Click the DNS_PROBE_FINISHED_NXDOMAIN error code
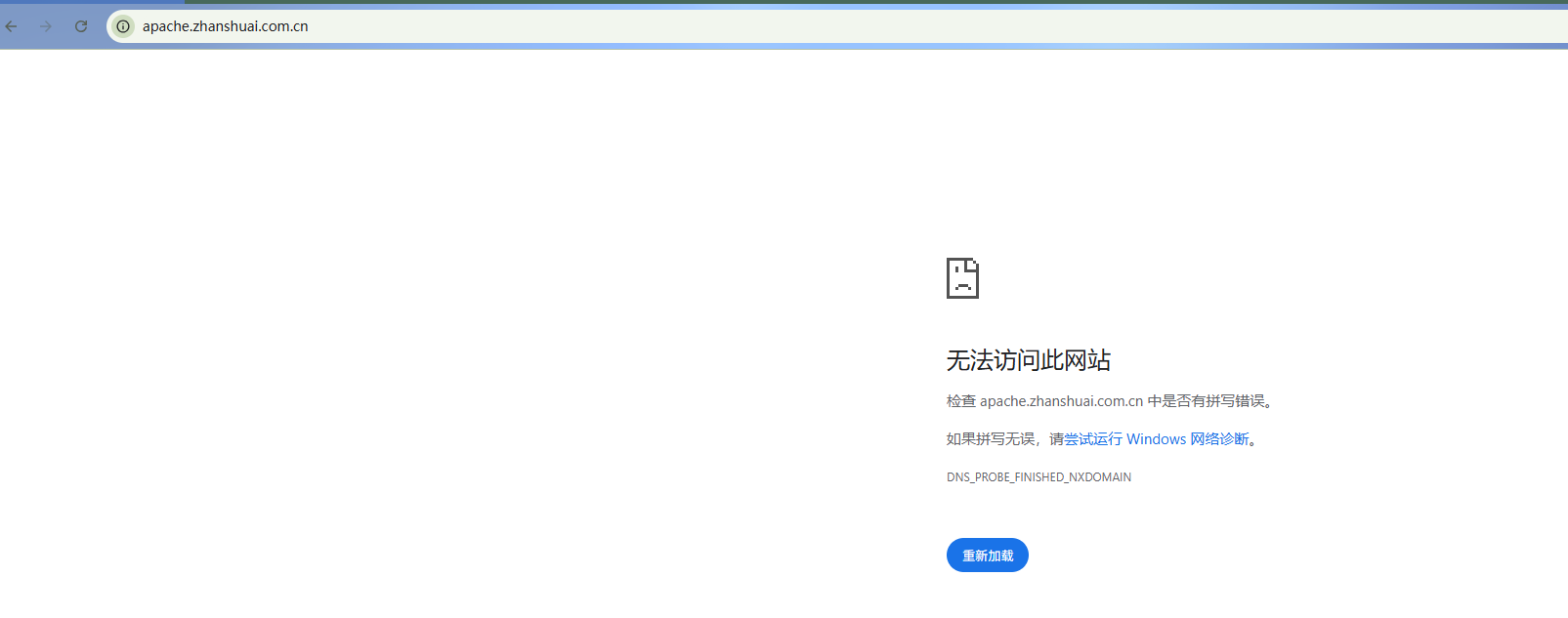Screen dimensions: 1568x618 tap(1038, 477)
